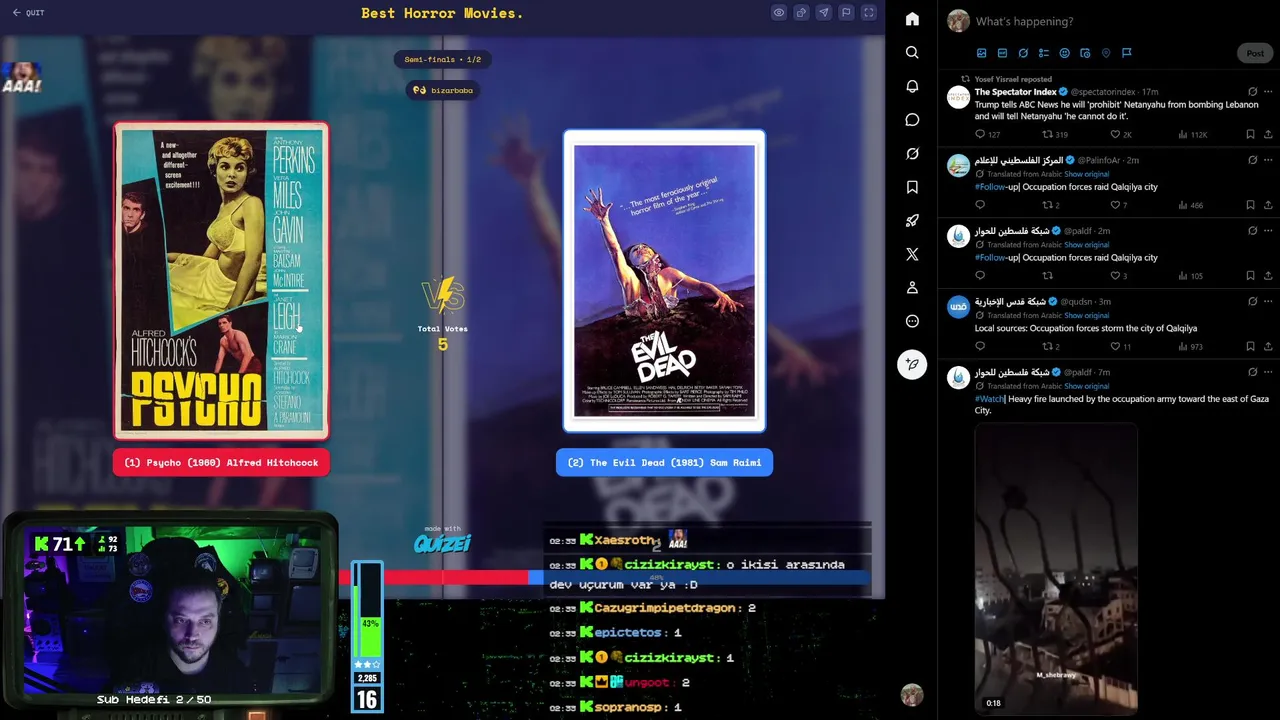Open X Messages chat icon
The width and height of the screenshot is (1280, 720).
point(912,120)
